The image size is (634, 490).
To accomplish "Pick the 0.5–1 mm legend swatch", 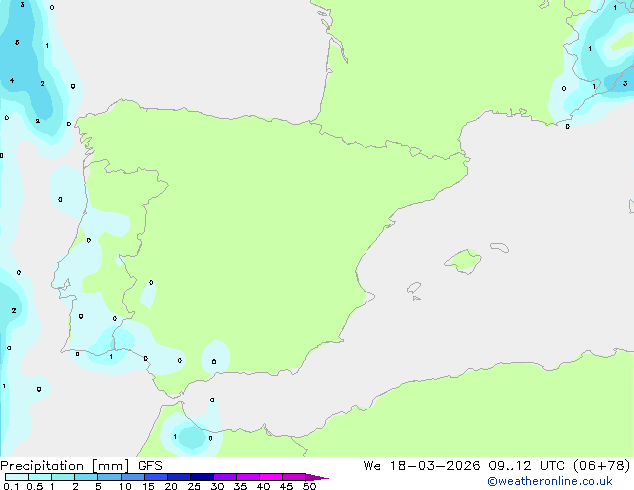I will [x=40, y=477].
